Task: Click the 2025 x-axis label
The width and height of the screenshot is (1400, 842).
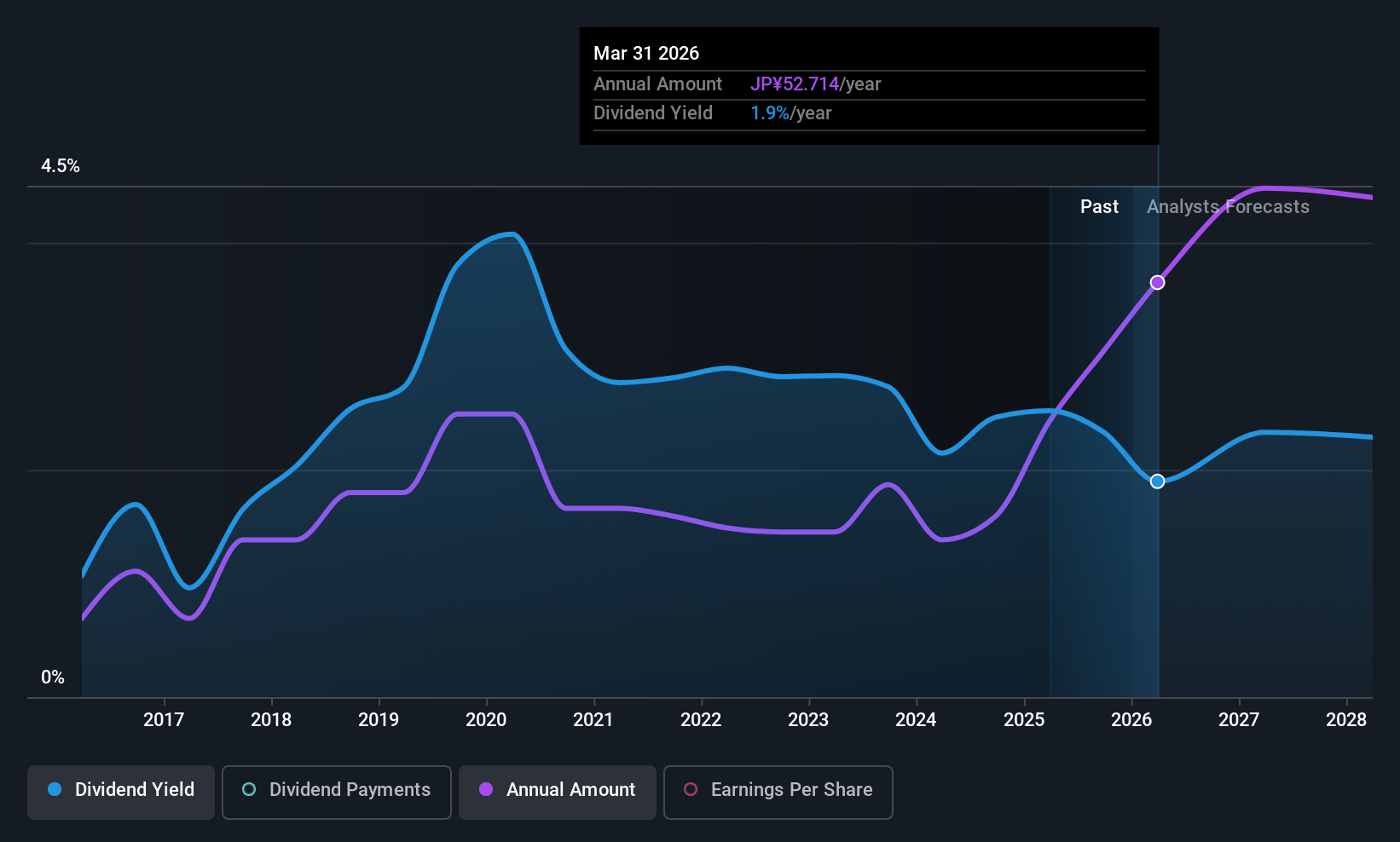Action: pyautogui.click(x=1024, y=720)
